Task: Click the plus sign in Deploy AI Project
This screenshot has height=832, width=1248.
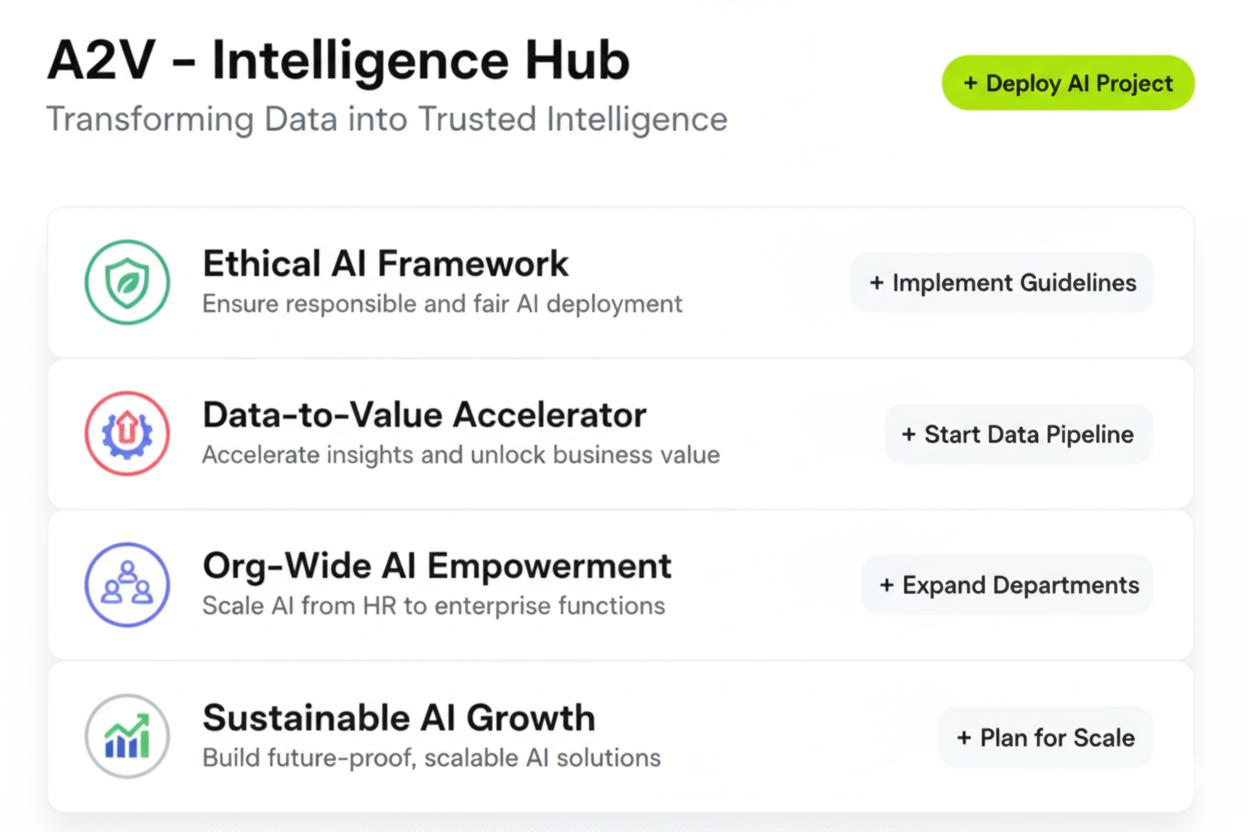Action: [x=970, y=83]
